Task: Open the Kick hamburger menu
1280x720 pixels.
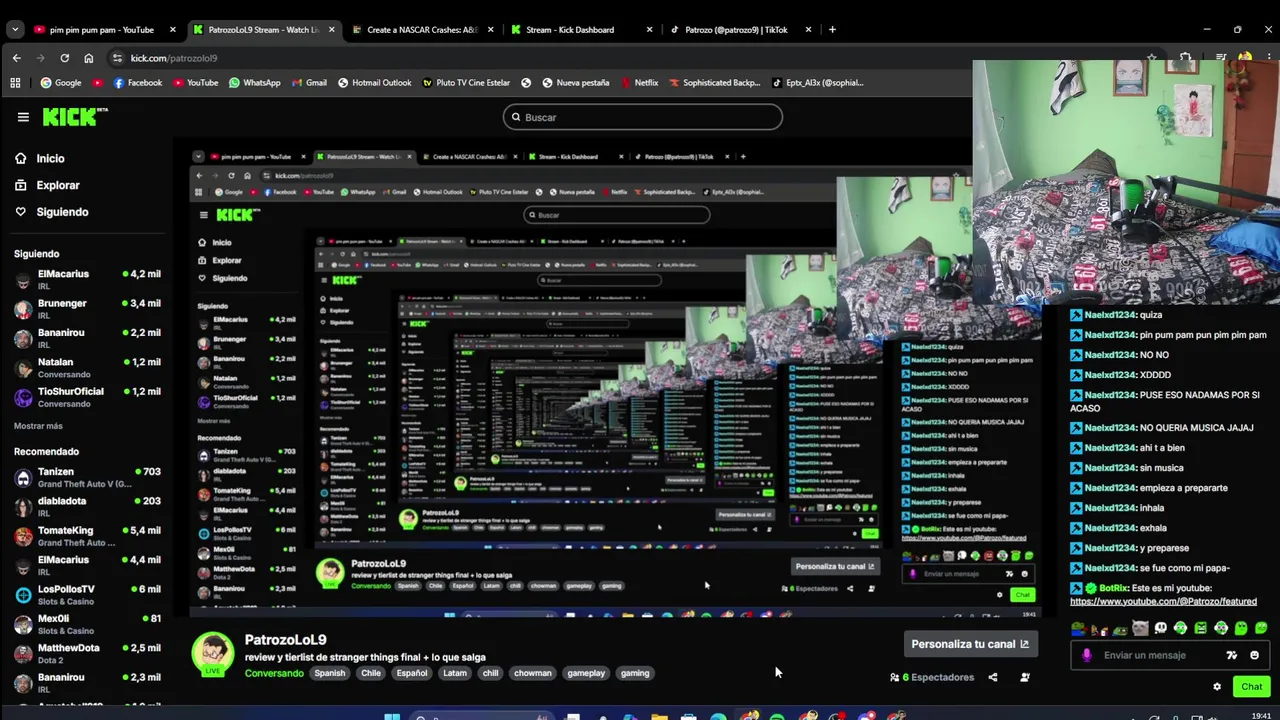Action: [x=23, y=117]
